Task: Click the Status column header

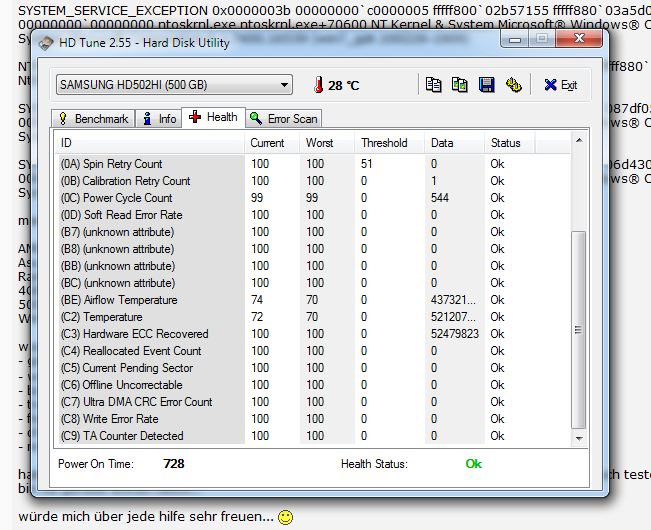Action: [x=510, y=143]
